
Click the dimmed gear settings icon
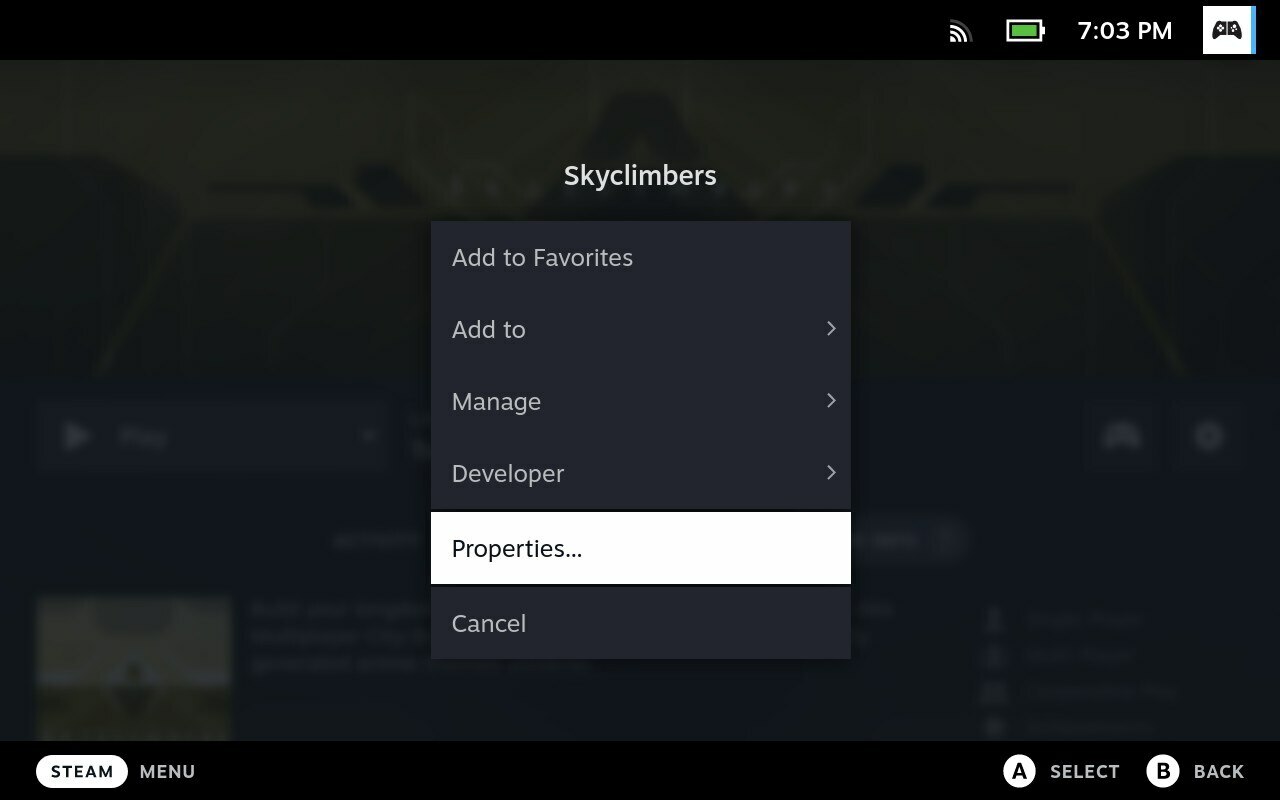click(x=1209, y=436)
